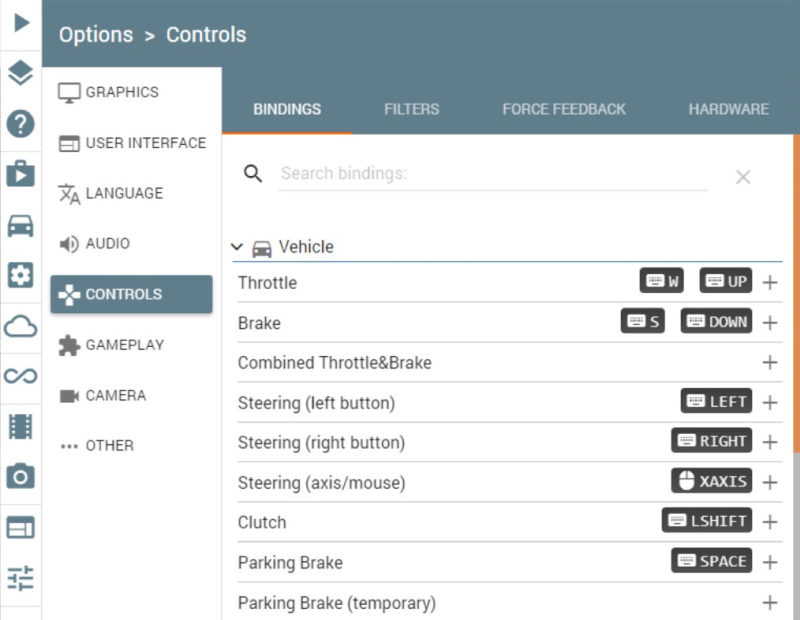Viewport: 800px width, 620px height.
Task: Open the help question mark icon
Action: point(20,124)
